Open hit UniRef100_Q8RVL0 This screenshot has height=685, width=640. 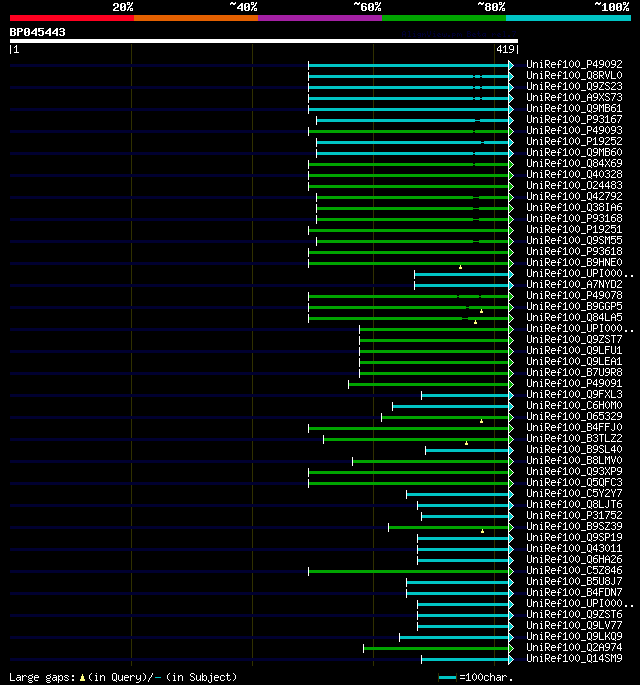click(x=574, y=75)
